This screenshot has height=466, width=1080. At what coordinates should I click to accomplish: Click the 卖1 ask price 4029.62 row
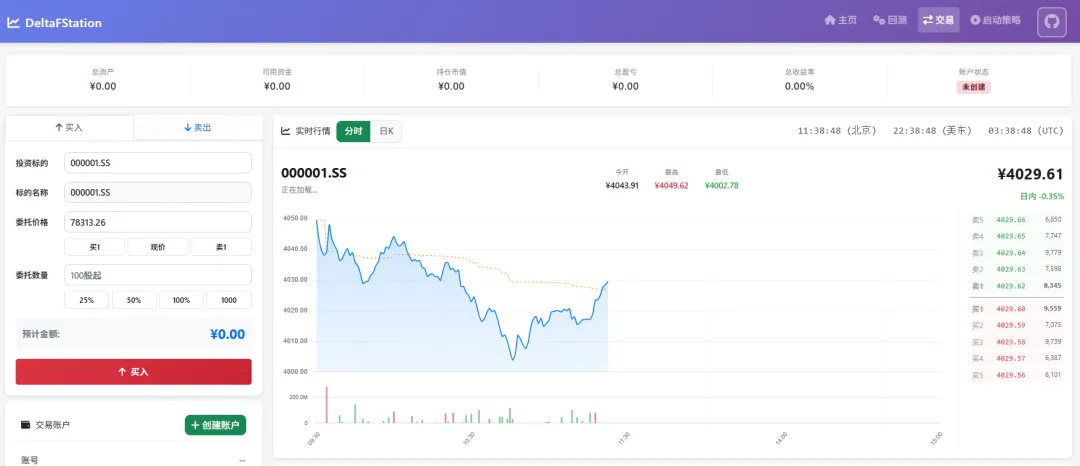[x=1016, y=286]
